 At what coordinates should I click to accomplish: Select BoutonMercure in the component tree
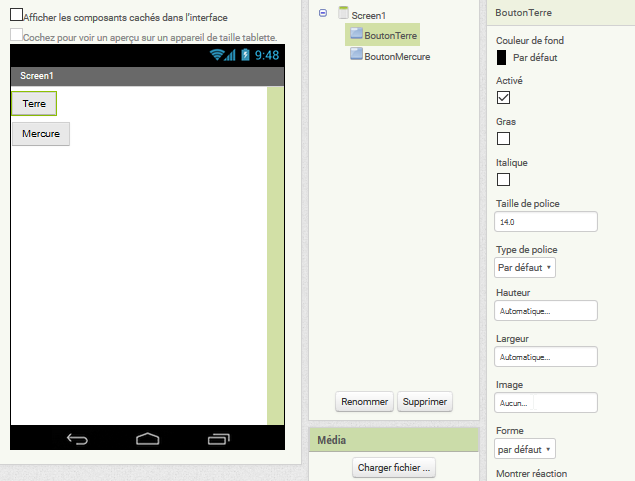pyautogui.click(x=397, y=57)
